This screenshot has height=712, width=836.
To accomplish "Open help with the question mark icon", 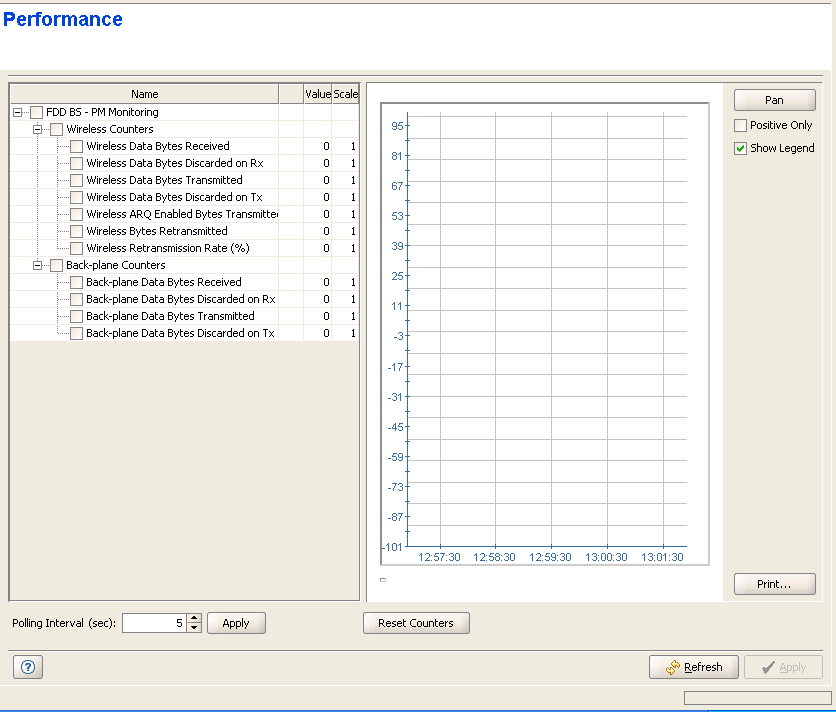I will coord(27,668).
